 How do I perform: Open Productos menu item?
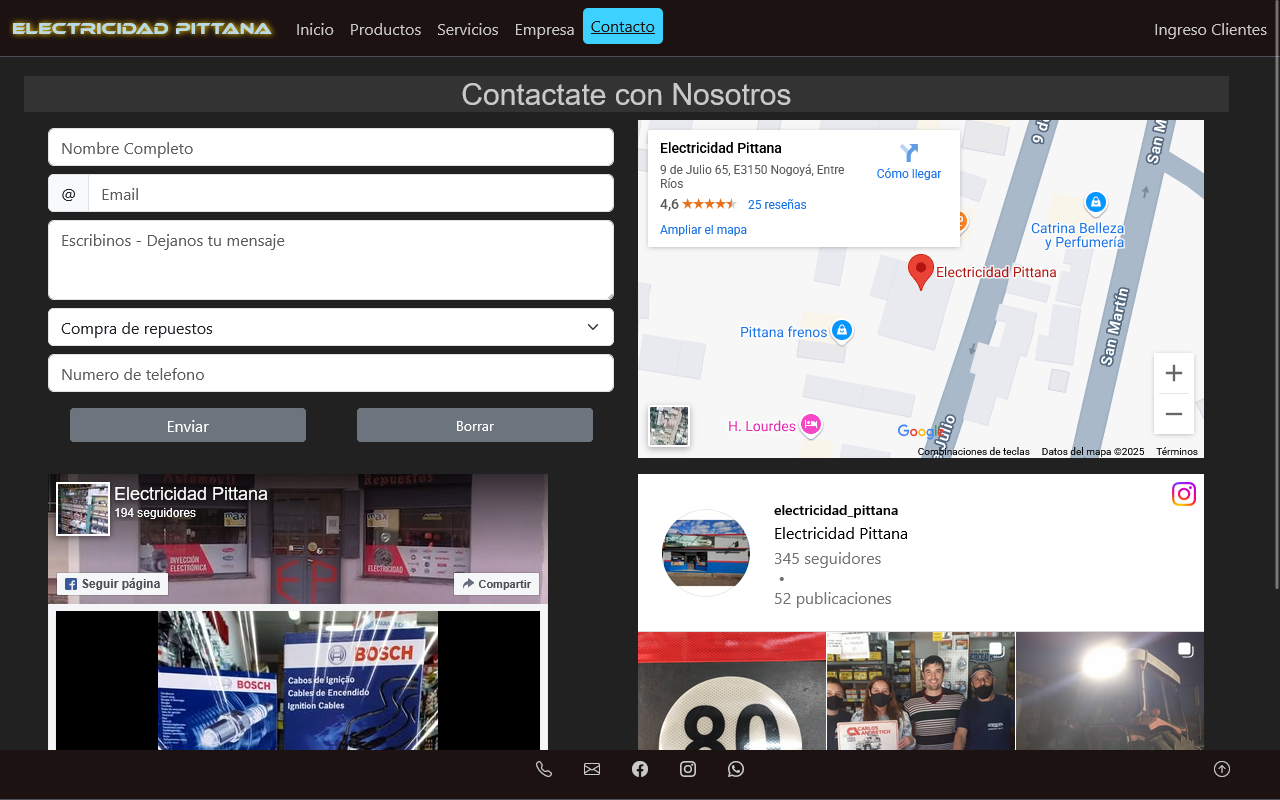pyautogui.click(x=385, y=29)
